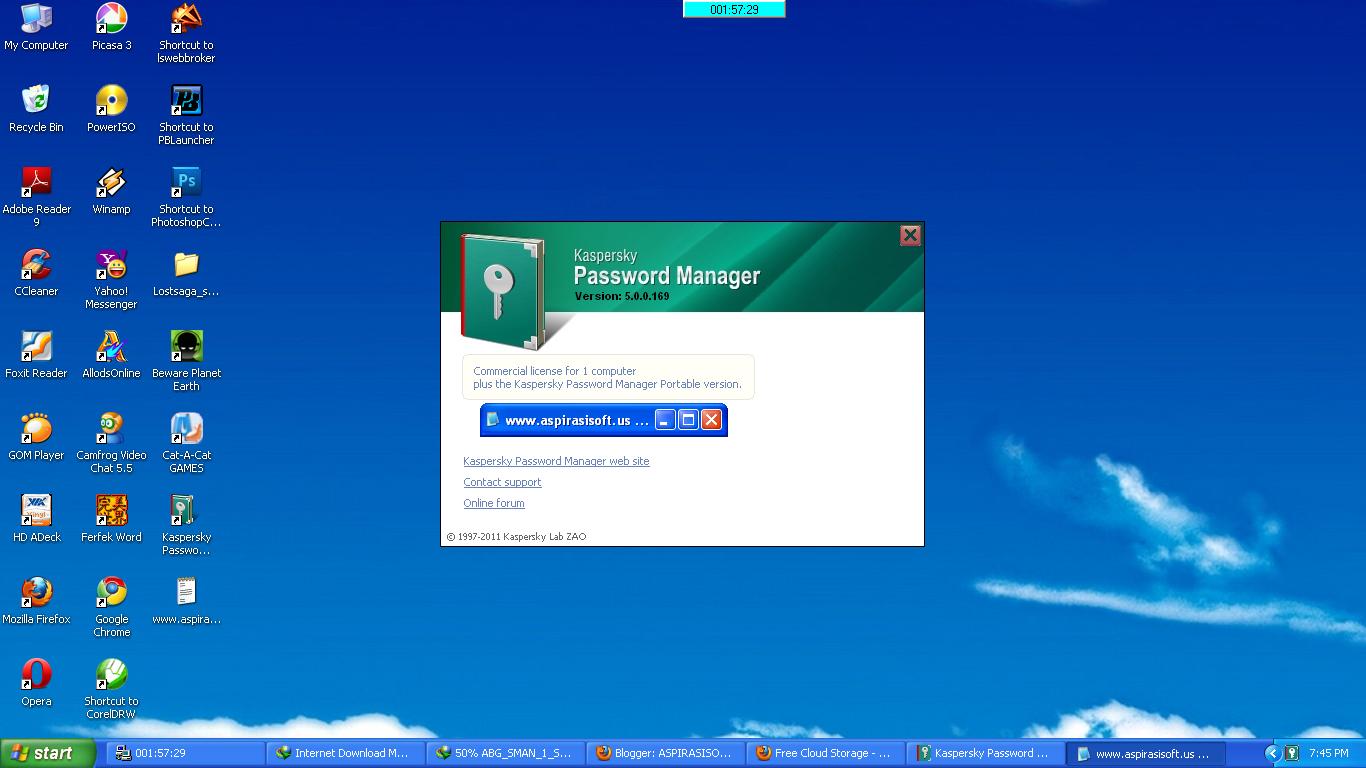Open Shortcut to CorelDRW

pyautogui.click(x=111, y=689)
